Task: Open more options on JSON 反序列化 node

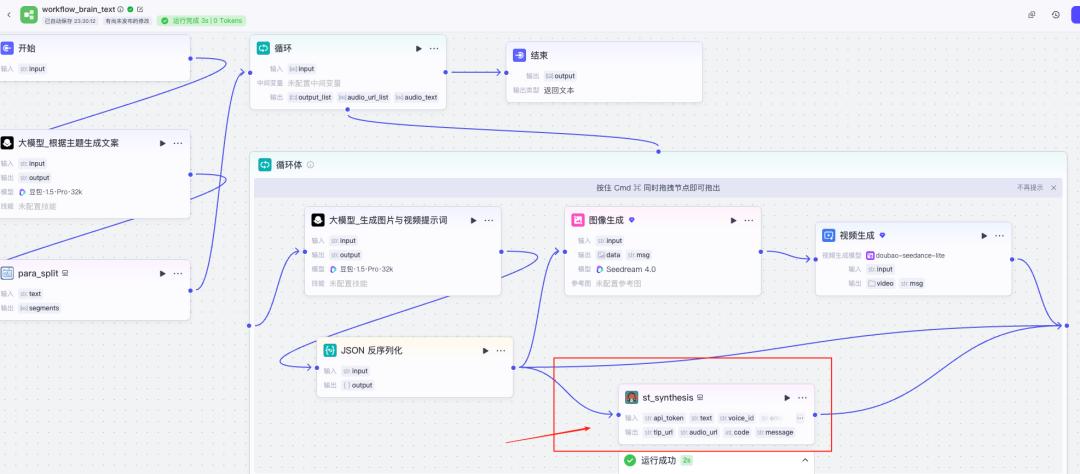Action: (x=501, y=351)
